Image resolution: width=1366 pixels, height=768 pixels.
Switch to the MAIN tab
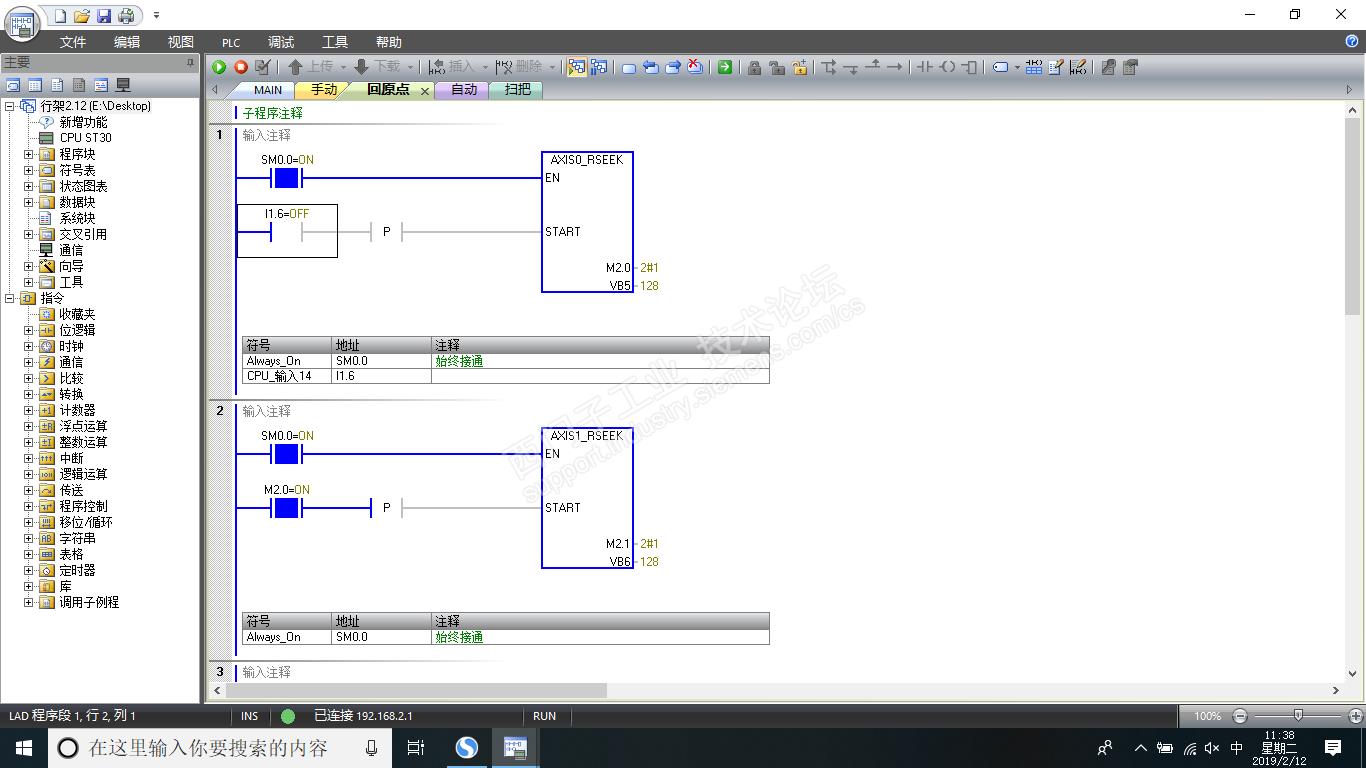coord(267,90)
